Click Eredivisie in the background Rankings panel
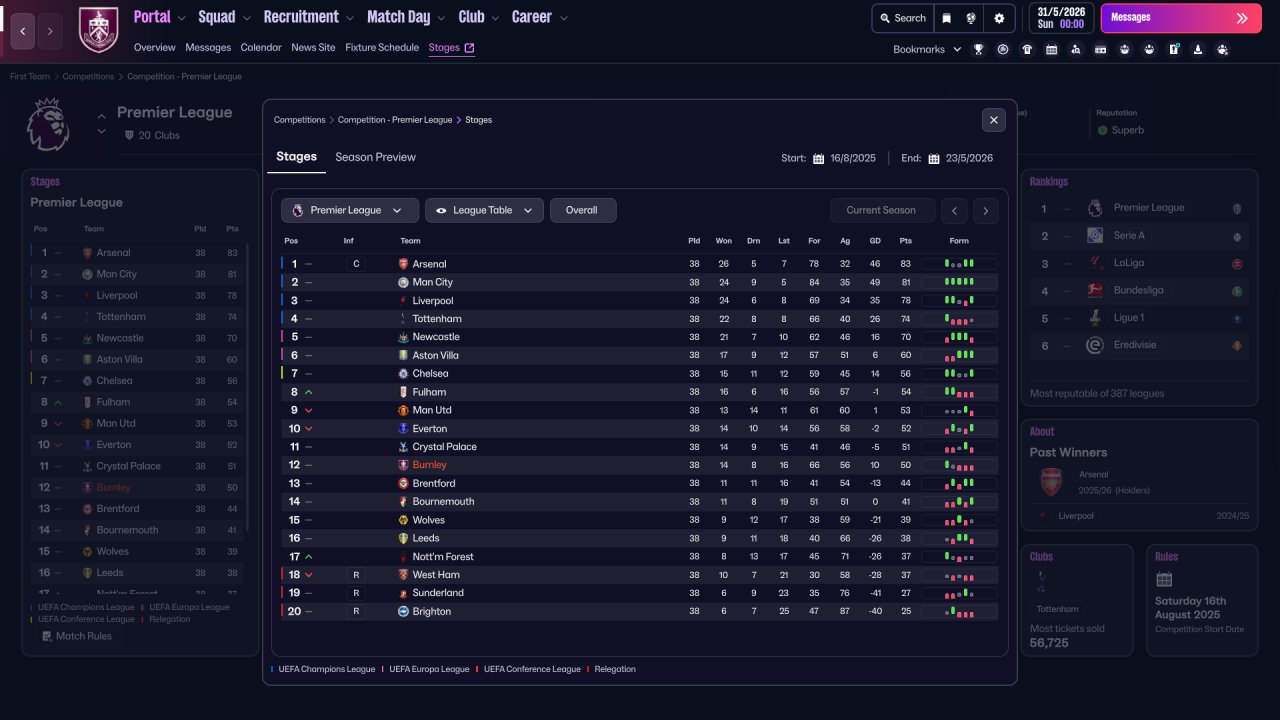This screenshot has height=720, width=1280. 1136,345
